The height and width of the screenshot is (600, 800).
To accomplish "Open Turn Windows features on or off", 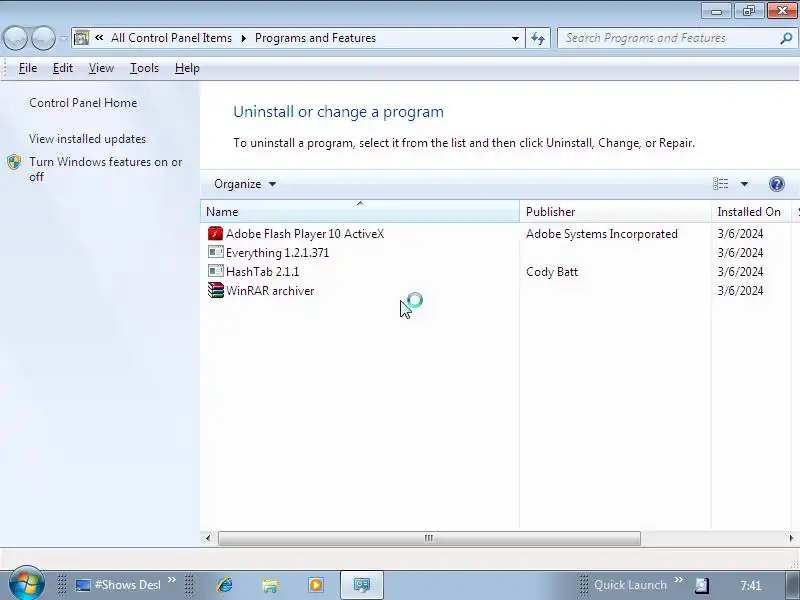I will [106, 169].
